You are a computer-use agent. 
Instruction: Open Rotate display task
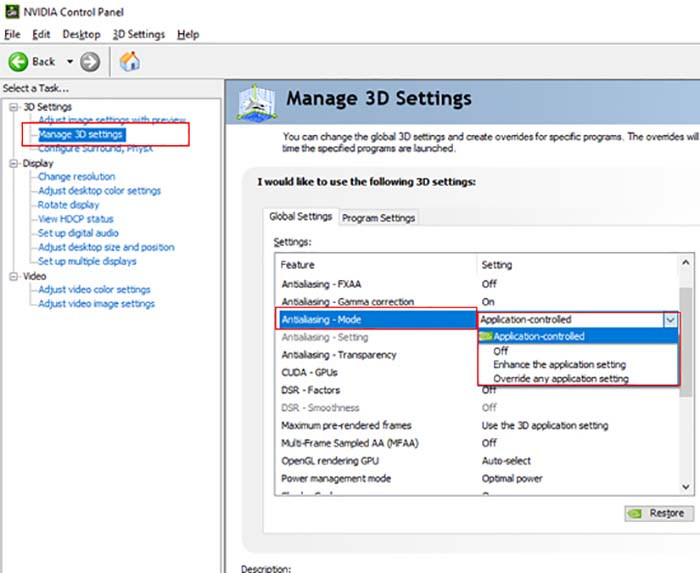[x=68, y=205]
